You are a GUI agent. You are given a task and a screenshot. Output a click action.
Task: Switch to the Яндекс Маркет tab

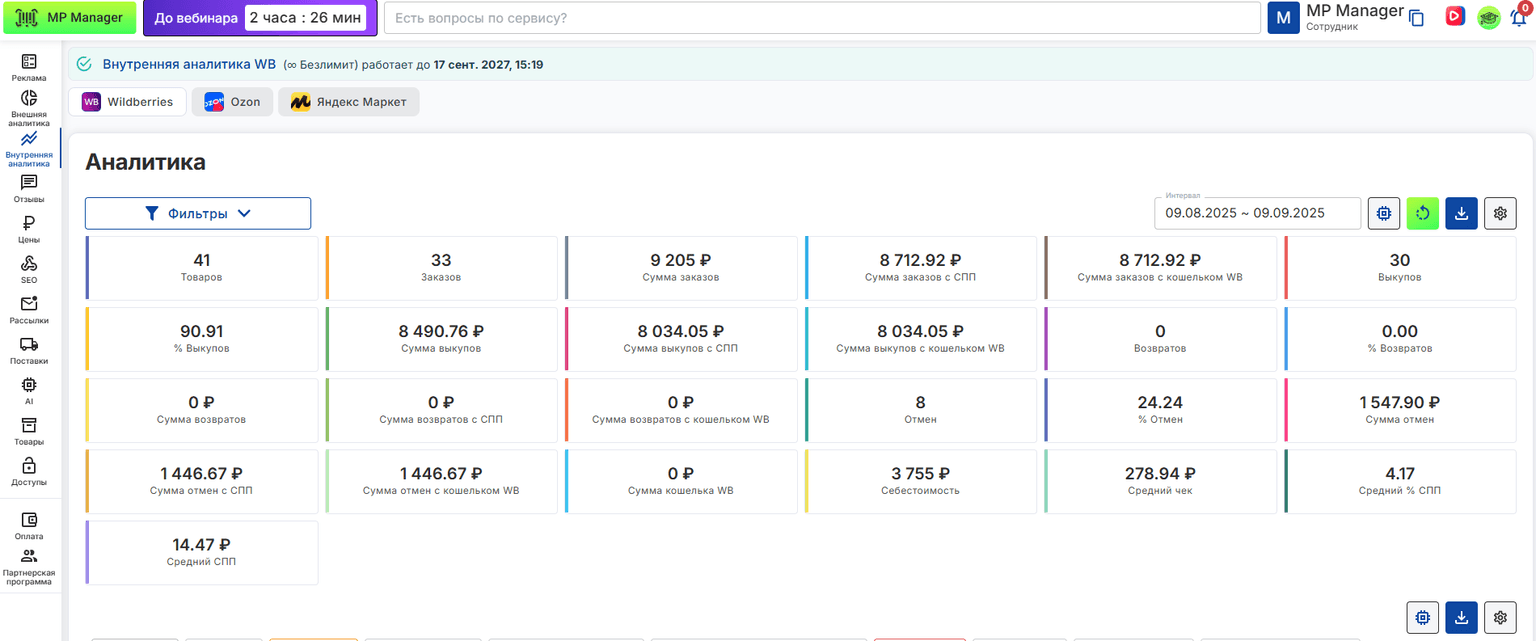click(349, 102)
